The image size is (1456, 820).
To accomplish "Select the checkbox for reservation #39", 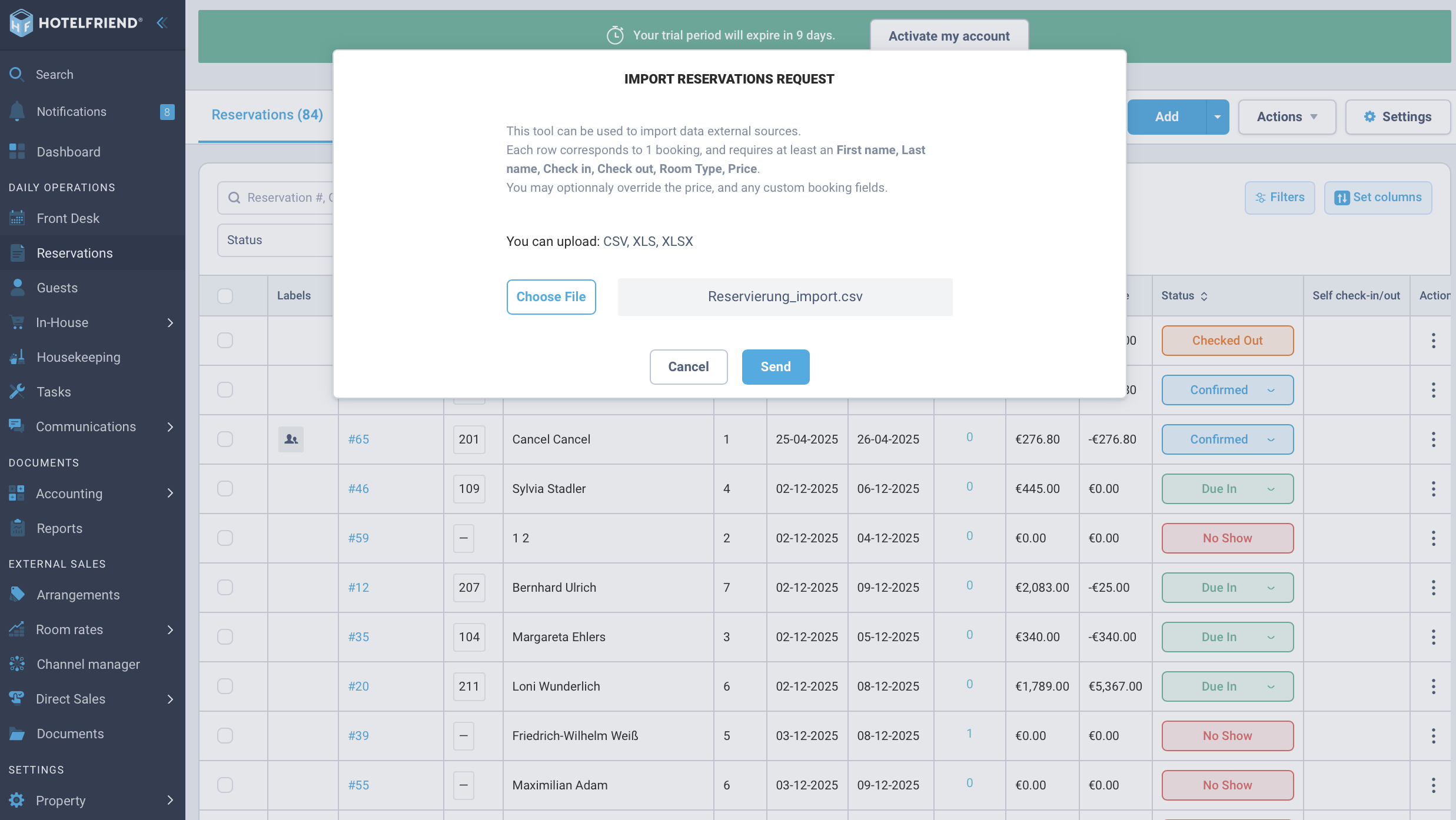I will point(225,735).
